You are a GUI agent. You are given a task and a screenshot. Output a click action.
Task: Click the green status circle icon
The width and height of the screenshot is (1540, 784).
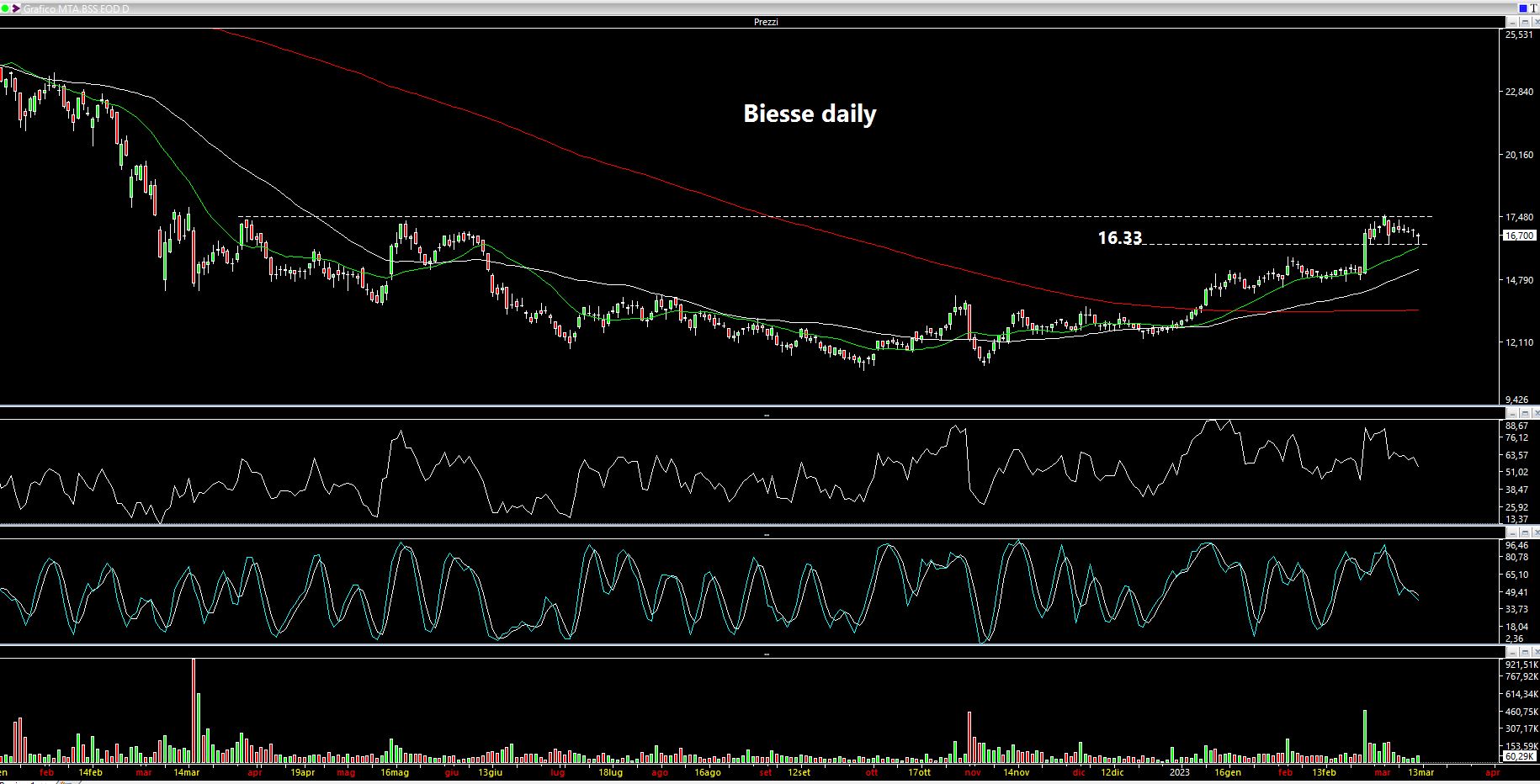(x=4, y=8)
